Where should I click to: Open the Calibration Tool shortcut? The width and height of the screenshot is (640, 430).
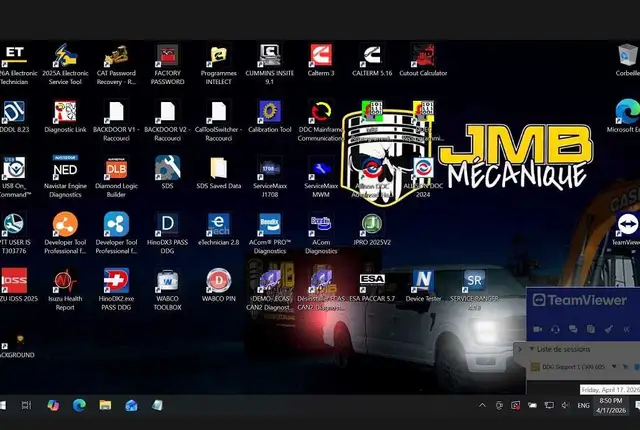[x=270, y=117]
